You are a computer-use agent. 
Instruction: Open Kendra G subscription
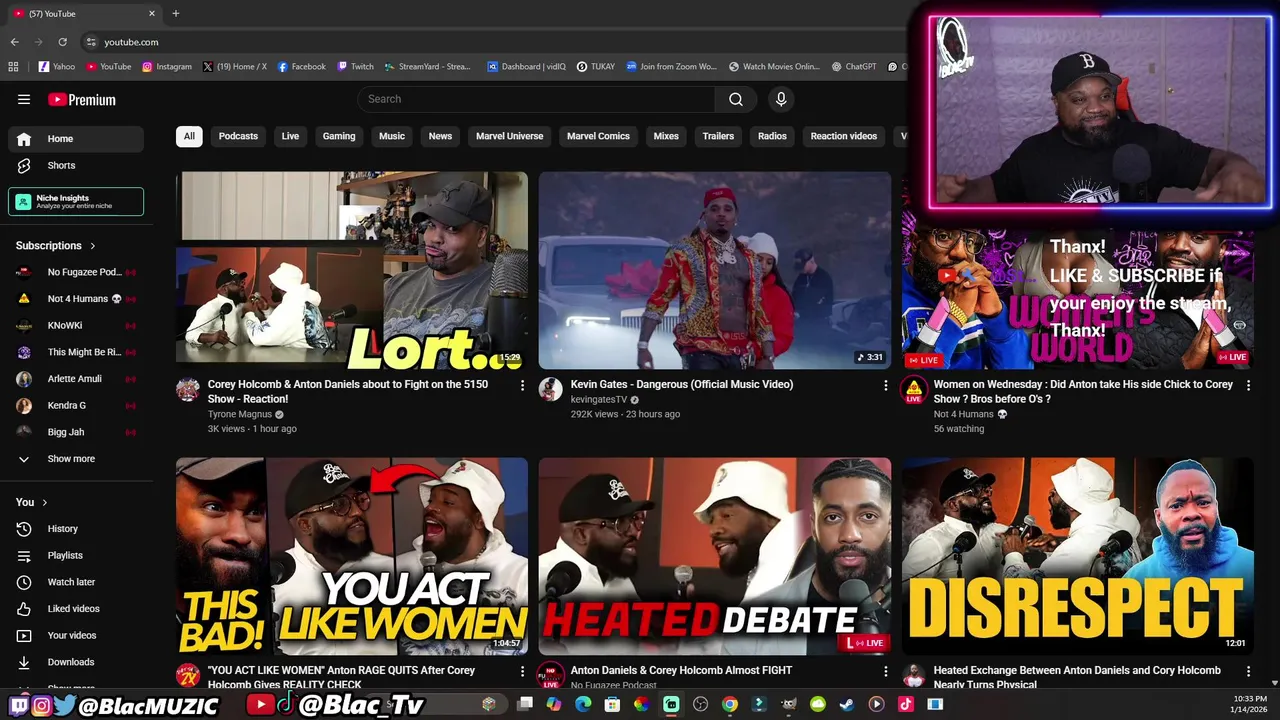(x=76, y=405)
